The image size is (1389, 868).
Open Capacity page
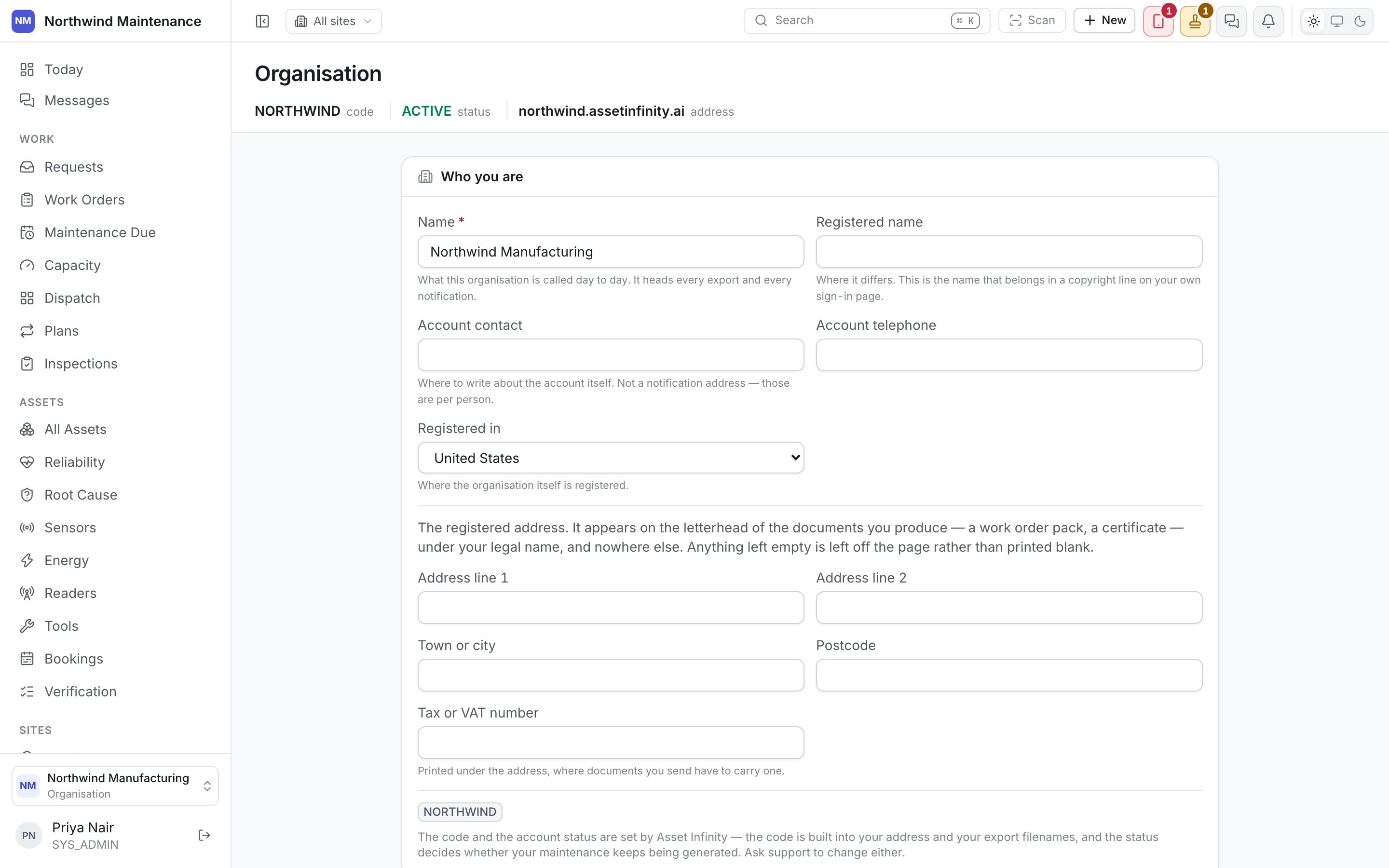[x=115, y=265]
